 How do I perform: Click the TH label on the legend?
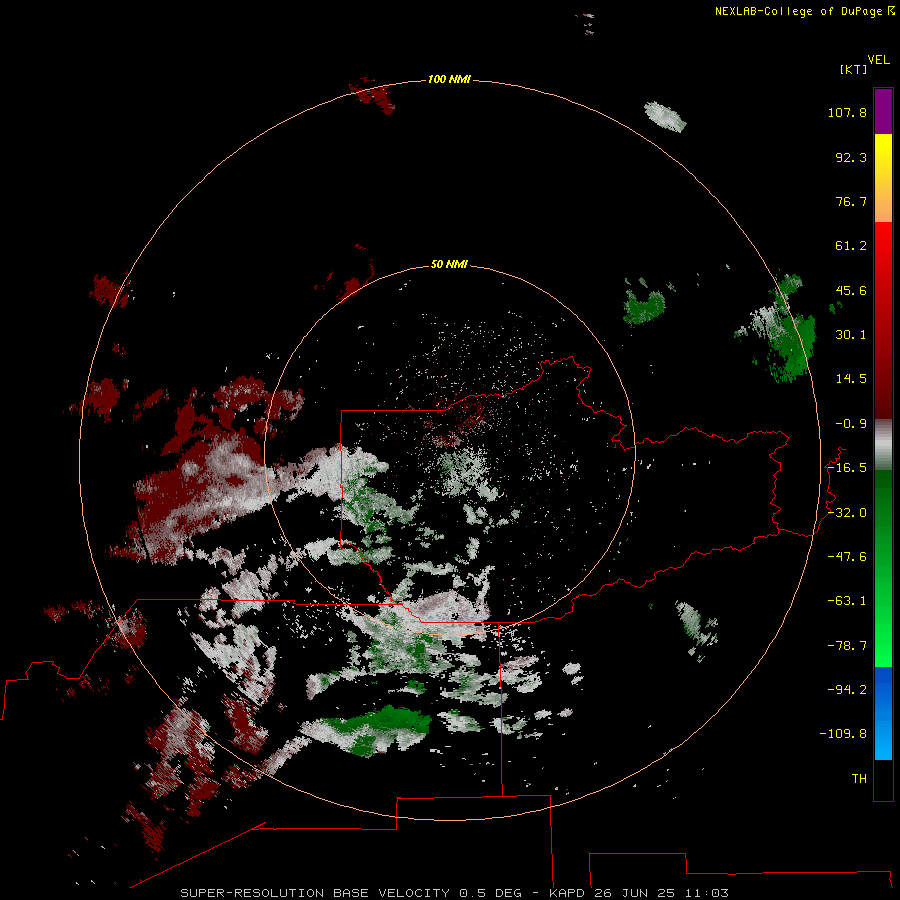tap(859, 779)
